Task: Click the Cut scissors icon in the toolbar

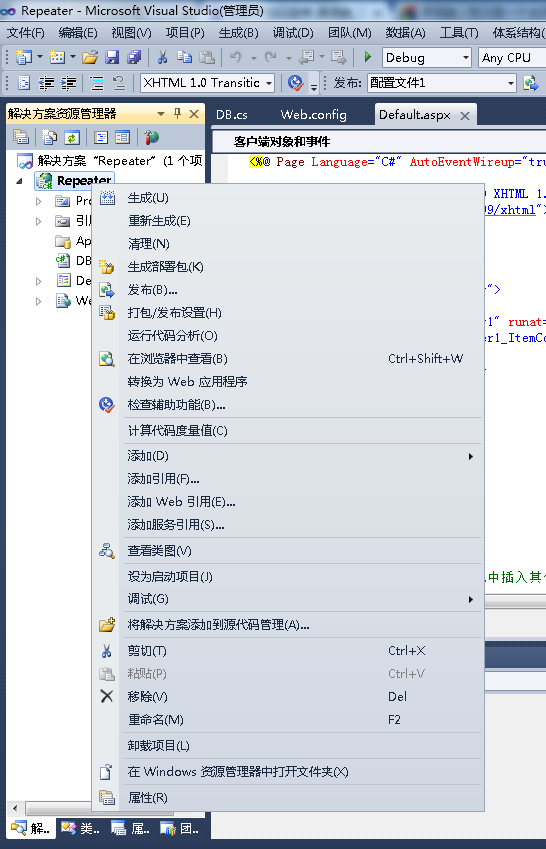Action: (162, 57)
